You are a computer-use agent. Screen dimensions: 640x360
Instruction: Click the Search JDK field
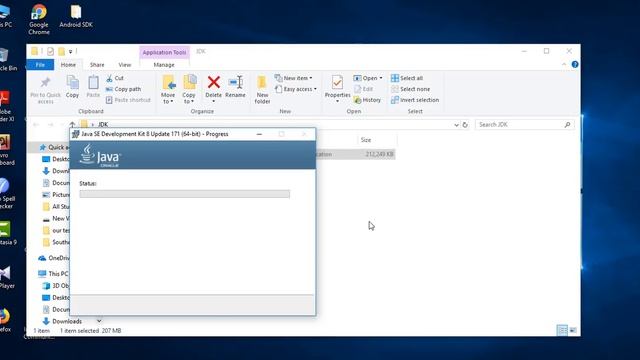pos(524,124)
